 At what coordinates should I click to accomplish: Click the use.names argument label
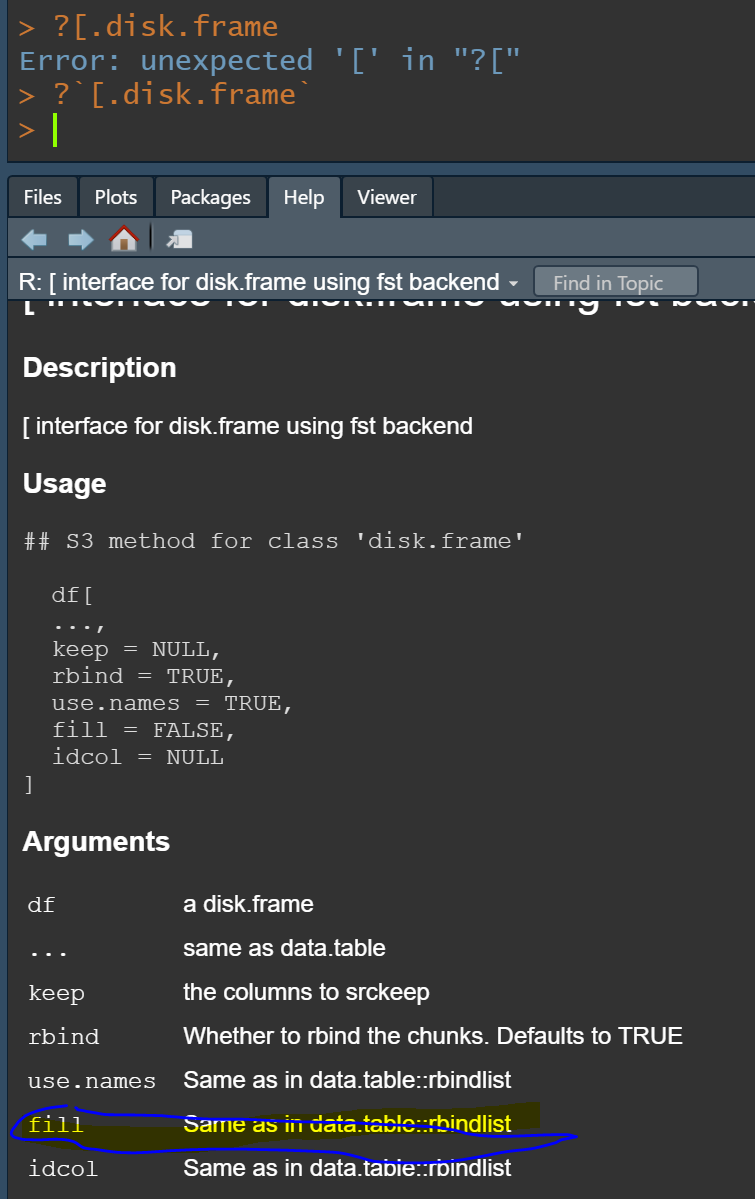[91, 1080]
